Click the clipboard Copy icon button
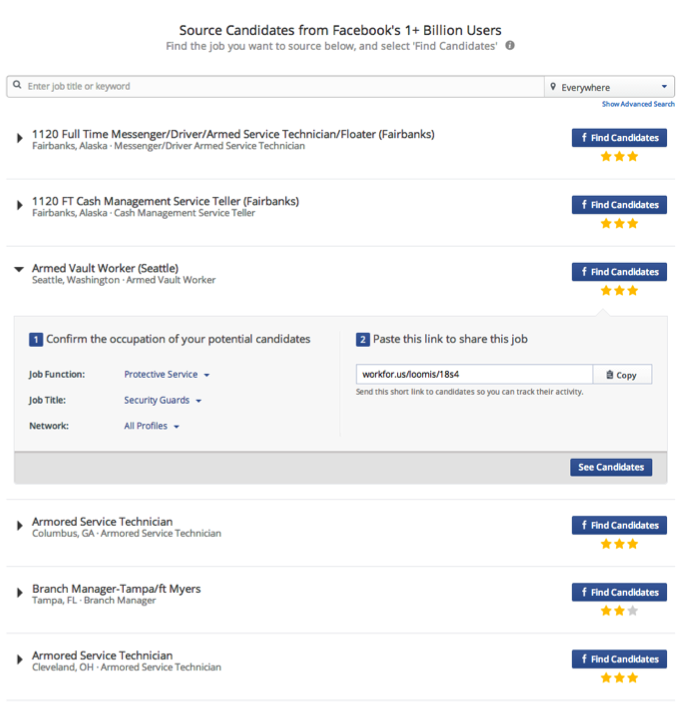 pos(622,375)
